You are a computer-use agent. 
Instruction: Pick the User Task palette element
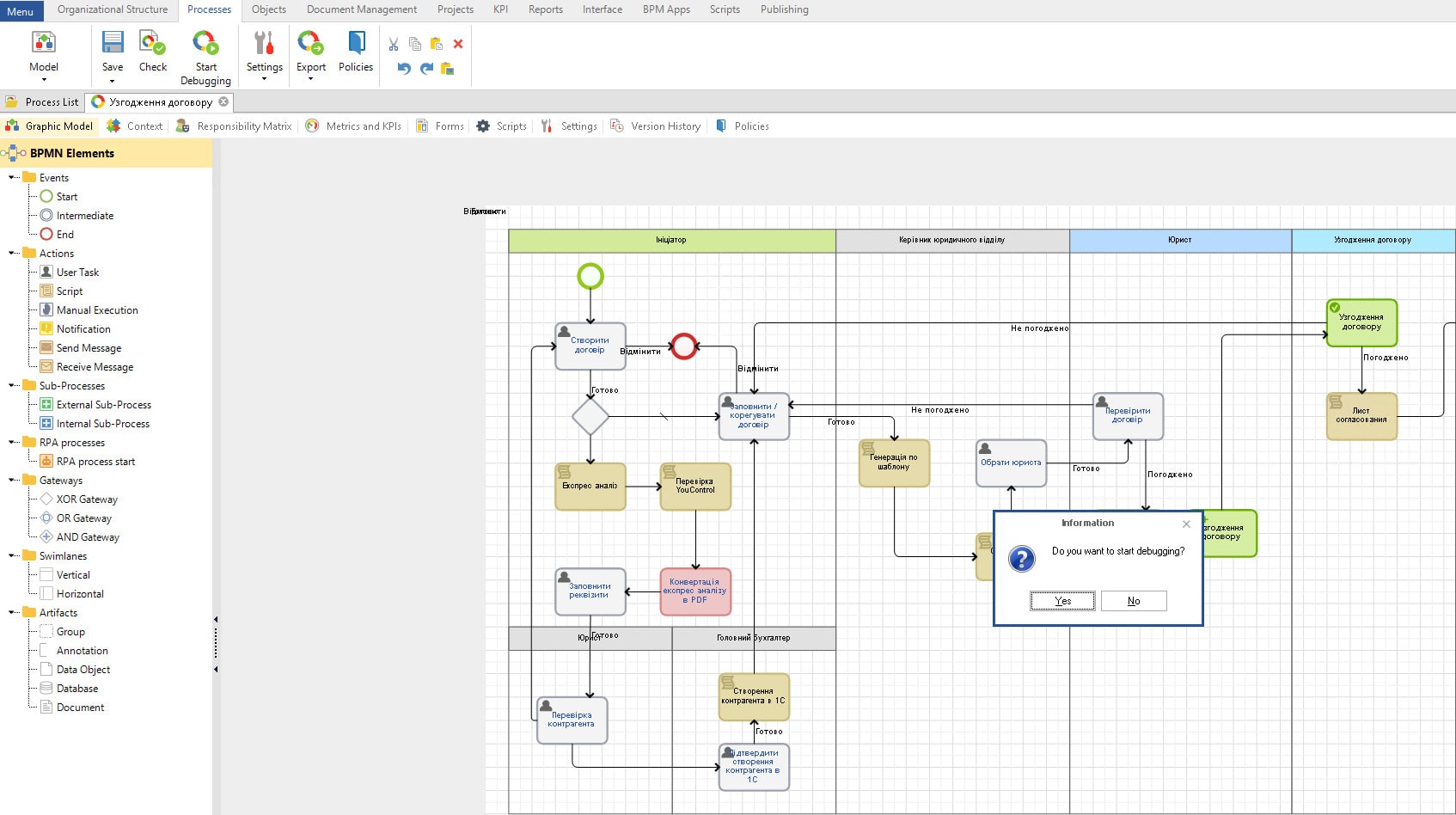click(77, 273)
